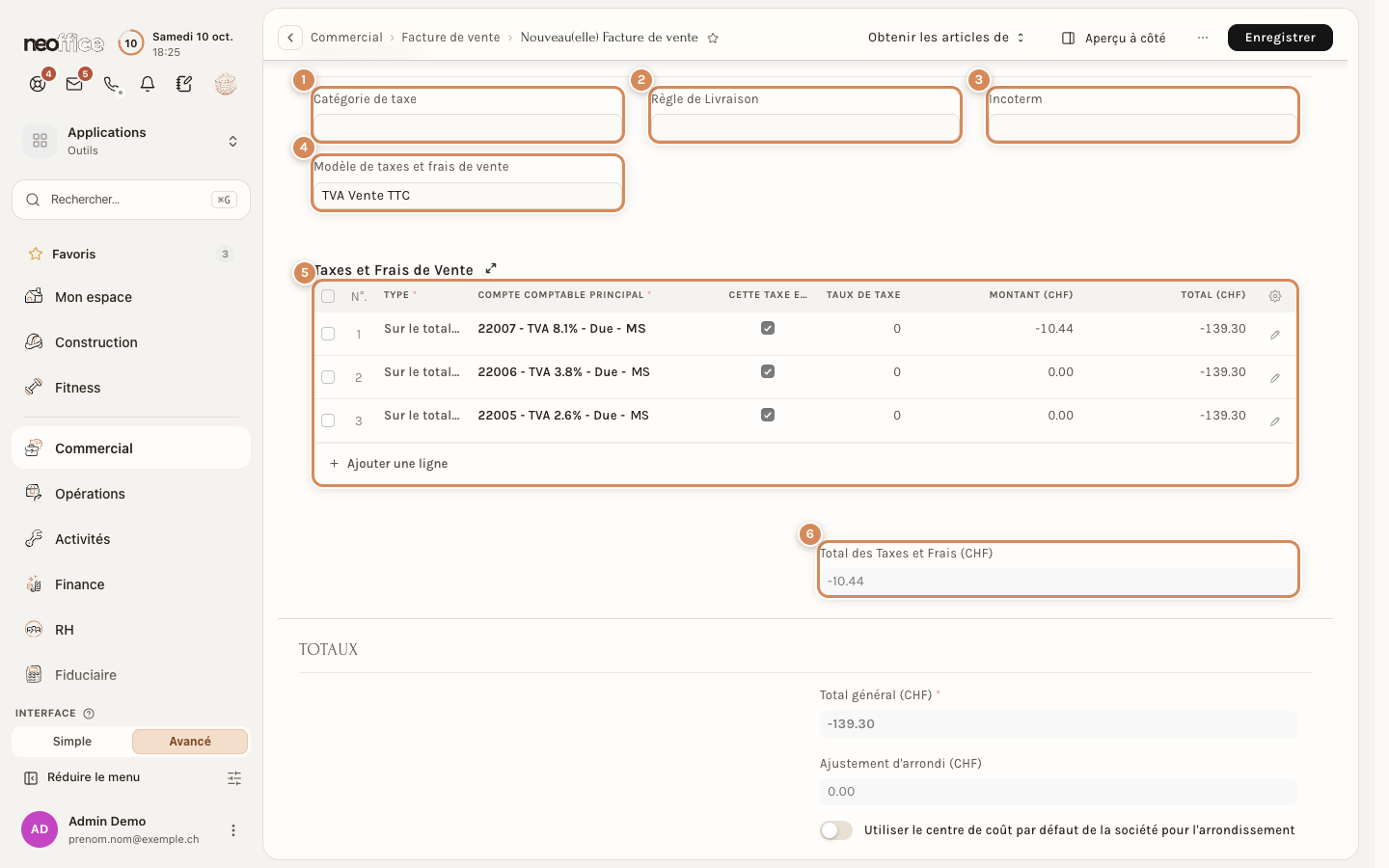Click 'Ajouter une ligne' in taxes table

click(389, 464)
